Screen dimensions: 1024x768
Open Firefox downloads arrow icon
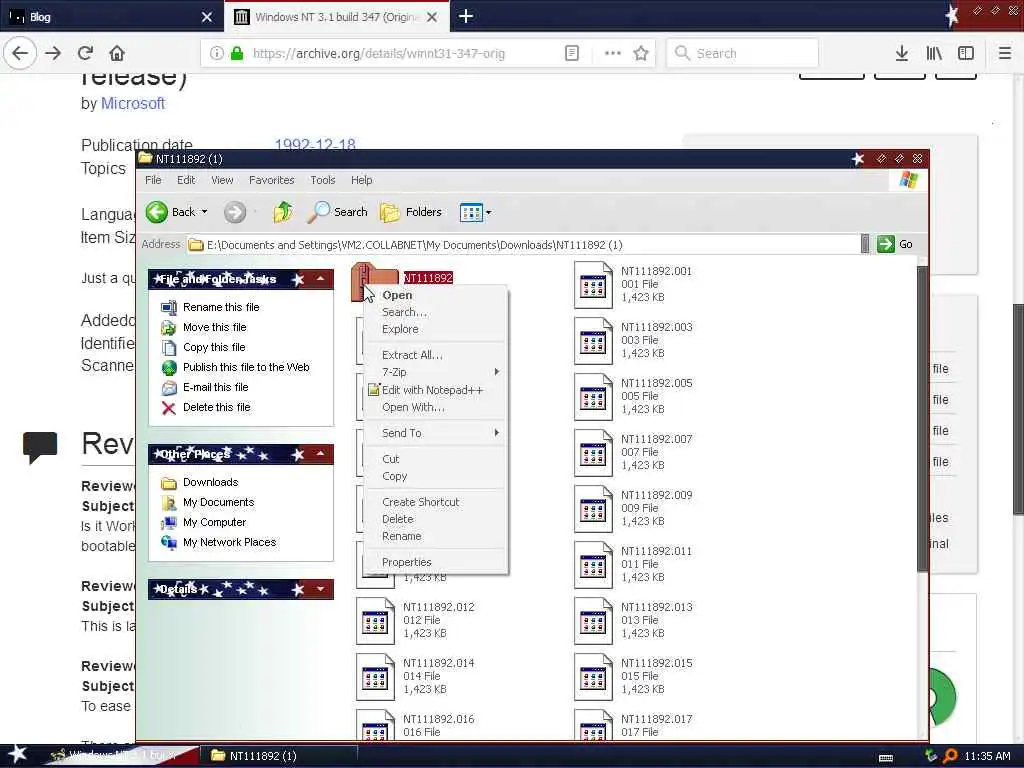902,54
